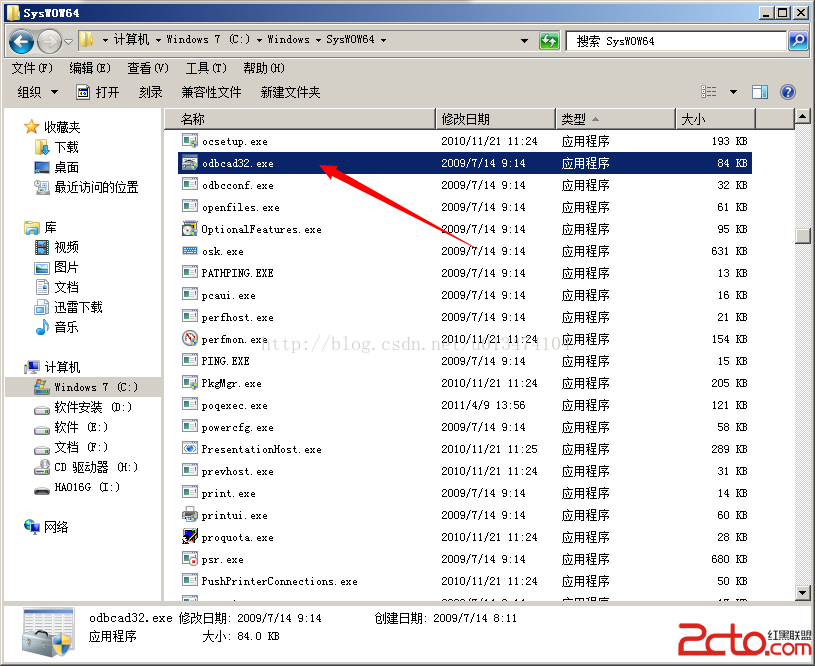Image resolution: width=815 pixels, height=666 pixels.
Task: Click the change view icon
Action: tap(709, 92)
